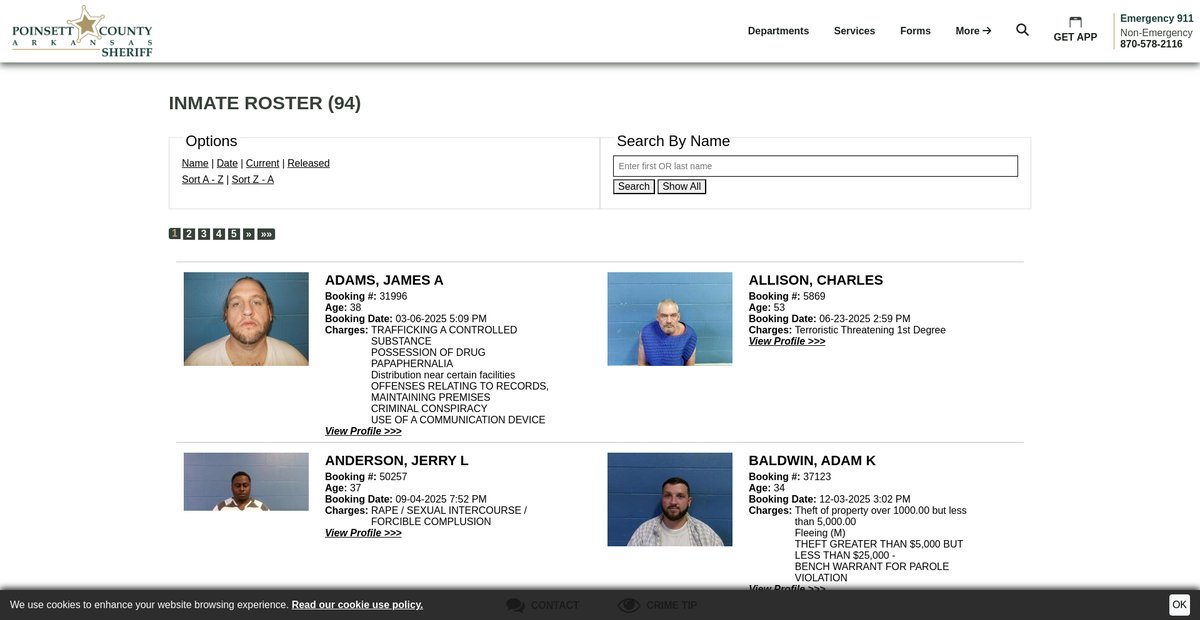1200x620 pixels.
Task: Open Jerry L Anderson mugshot photo
Action: pos(246,482)
